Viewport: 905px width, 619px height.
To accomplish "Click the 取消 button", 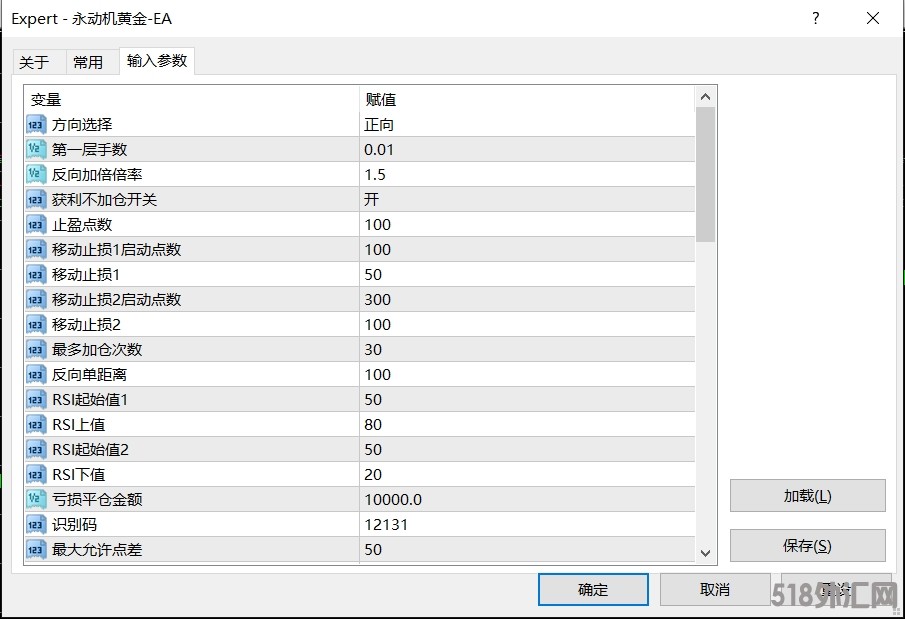I will [714, 589].
